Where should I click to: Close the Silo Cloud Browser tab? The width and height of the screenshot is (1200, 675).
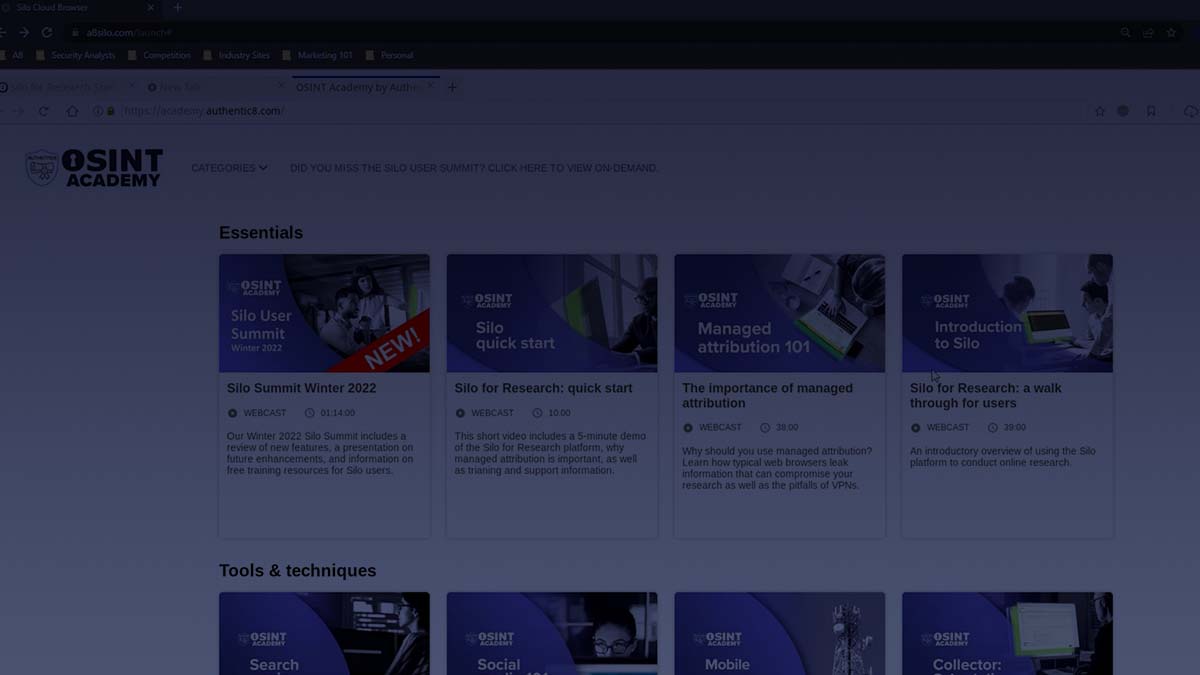click(x=151, y=8)
